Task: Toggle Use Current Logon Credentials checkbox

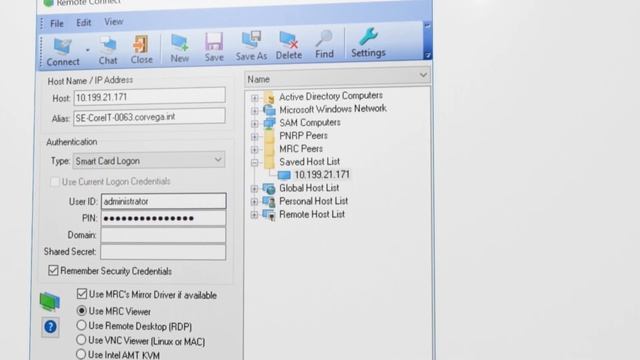Action: point(55,181)
